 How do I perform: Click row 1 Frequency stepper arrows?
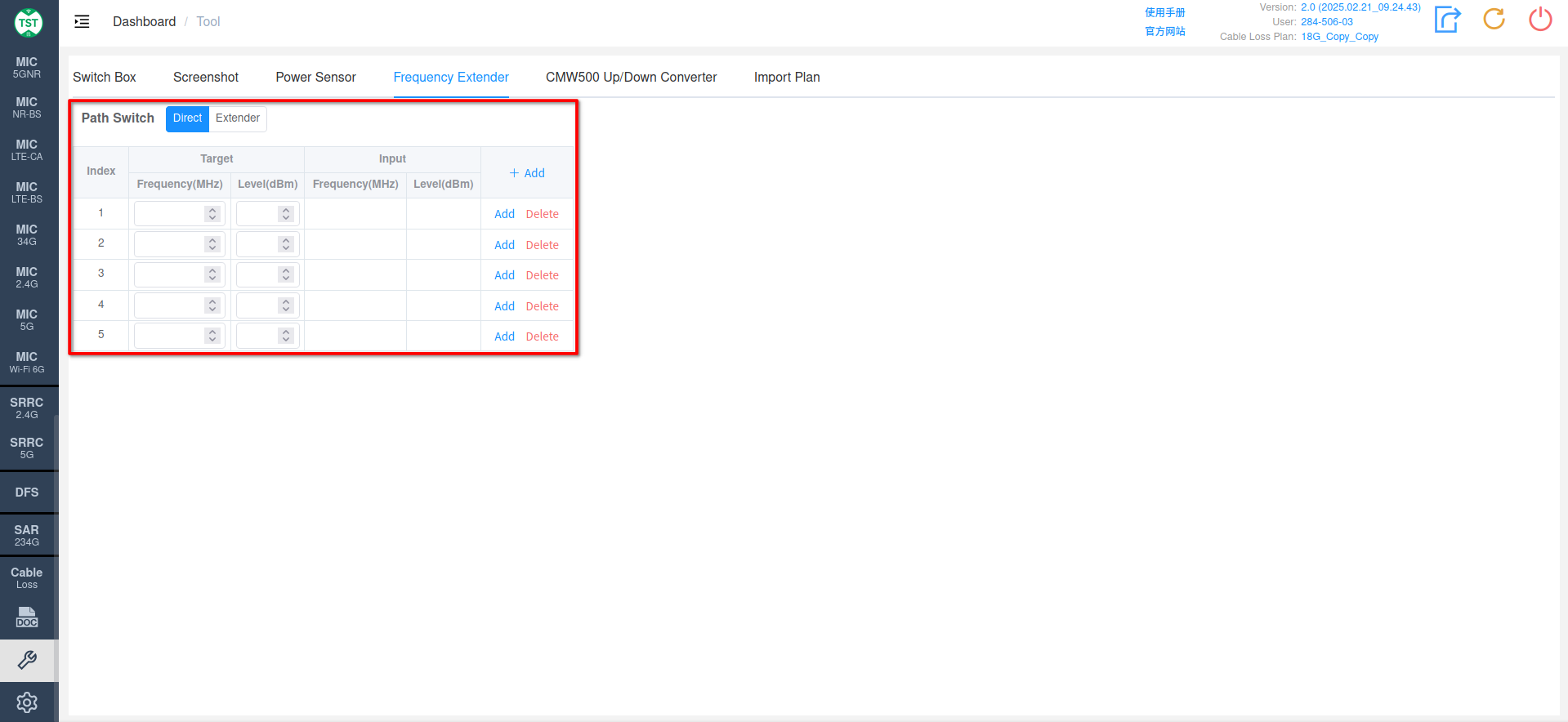click(x=212, y=214)
